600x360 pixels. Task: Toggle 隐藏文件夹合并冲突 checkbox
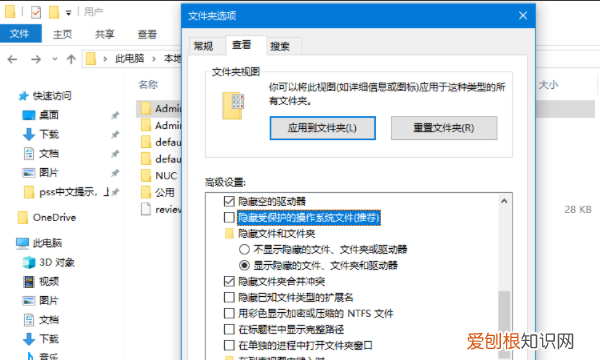click(229, 281)
